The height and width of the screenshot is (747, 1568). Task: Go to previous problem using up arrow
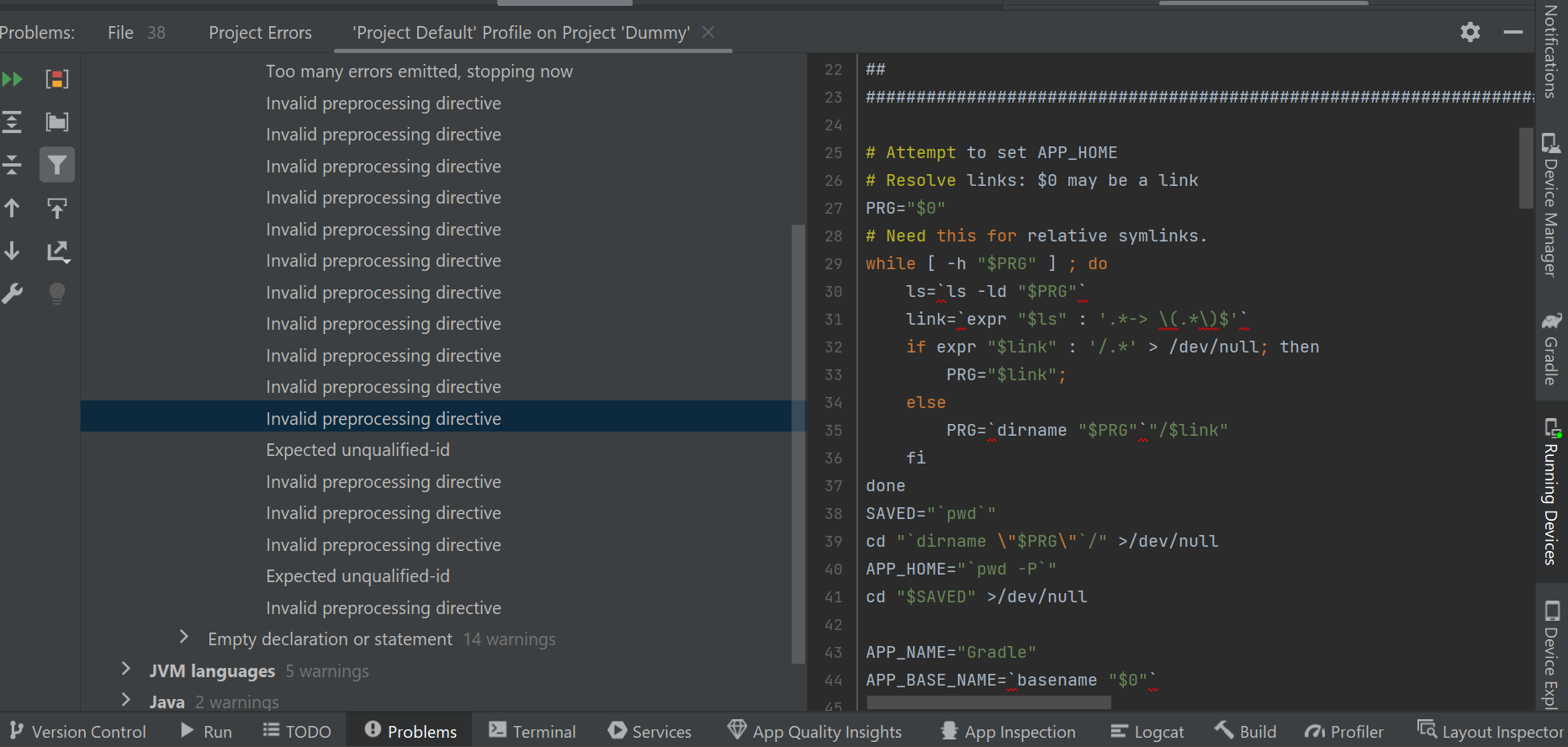point(13,208)
